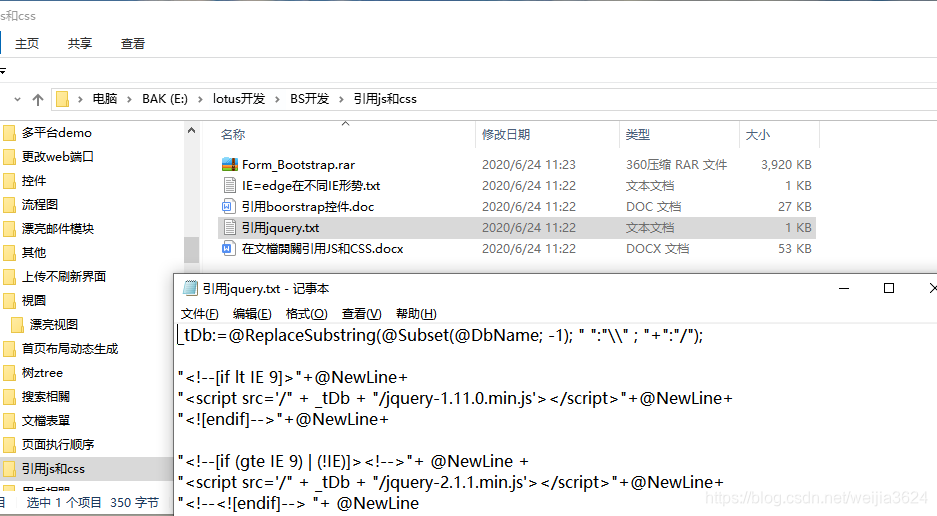The height and width of the screenshot is (516, 937).
Task: Open the Notepad 格式(O) menu
Action: [x=307, y=313]
